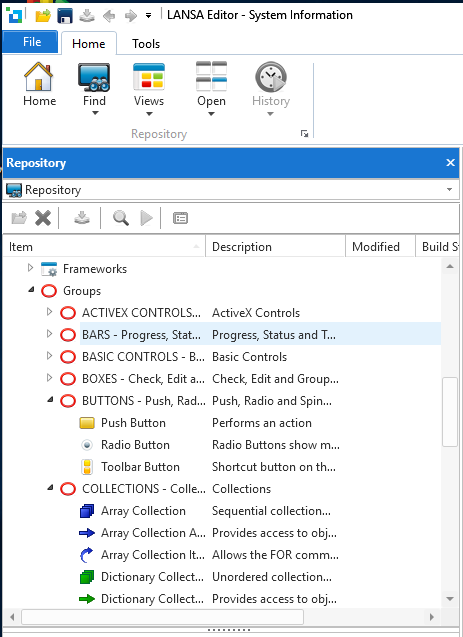Click the delete X icon in Repository toolbar

tap(43, 218)
